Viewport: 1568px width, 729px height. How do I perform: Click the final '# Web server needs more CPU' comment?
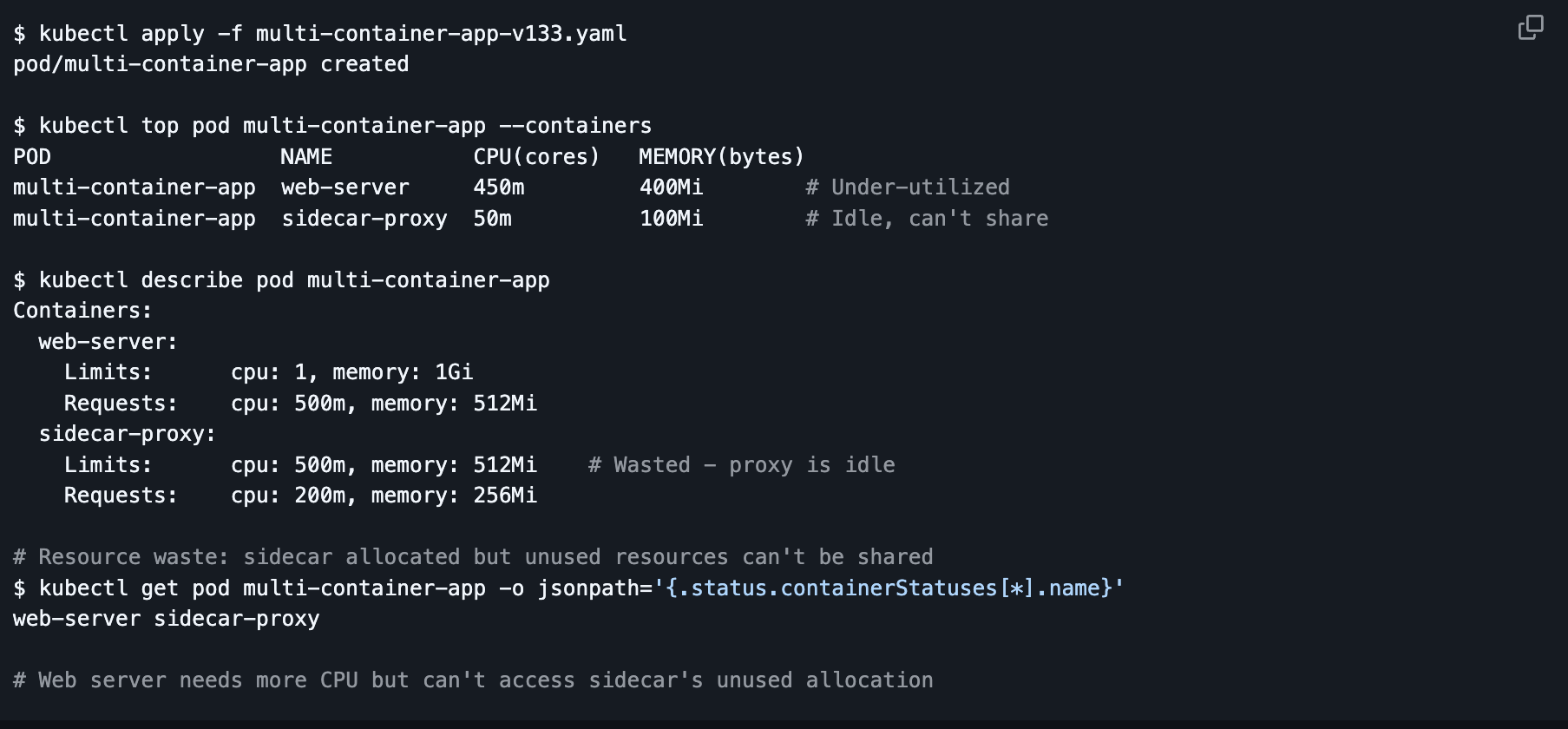(473, 680)
